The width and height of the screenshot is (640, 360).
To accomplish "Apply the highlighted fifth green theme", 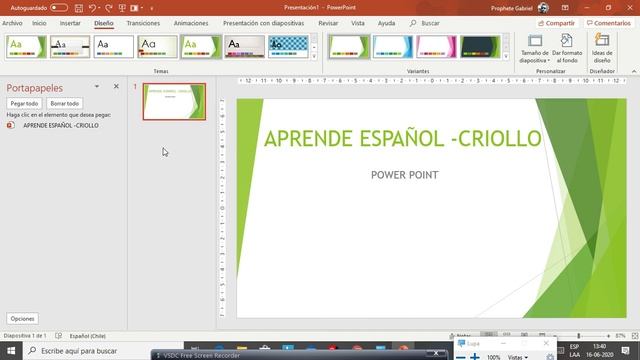I will (201, 47).
